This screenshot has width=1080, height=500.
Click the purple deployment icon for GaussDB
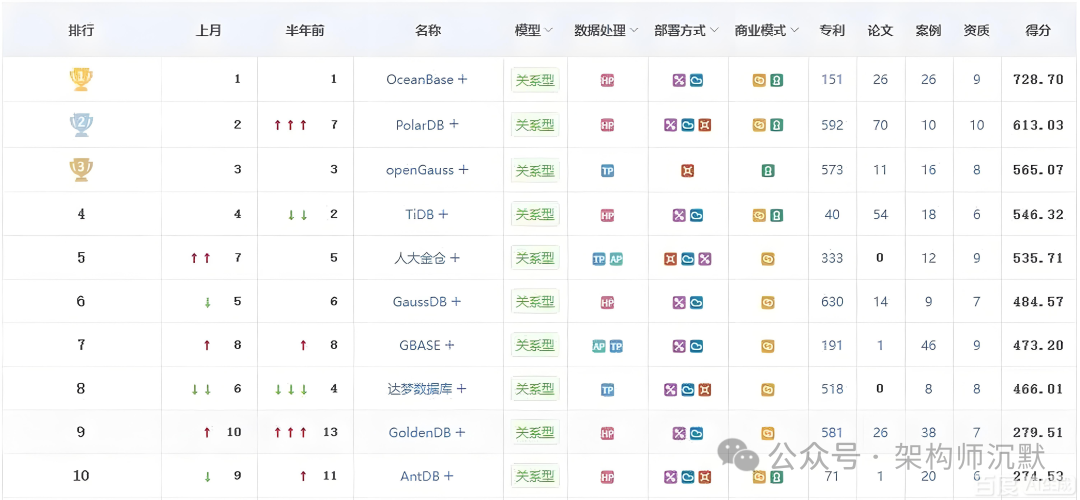click(679, 302)
